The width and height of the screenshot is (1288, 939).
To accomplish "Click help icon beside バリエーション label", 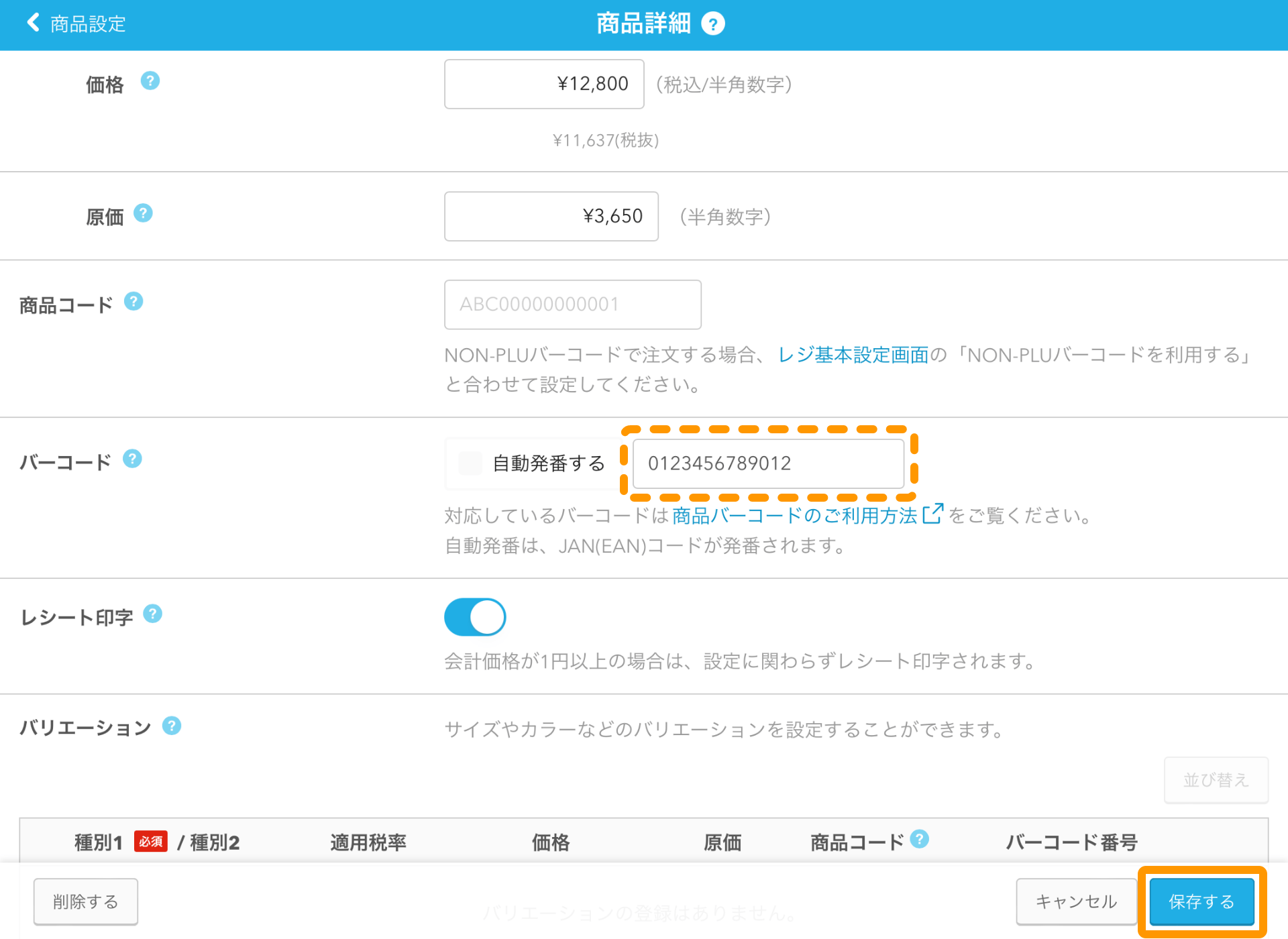I will [172, 726].
